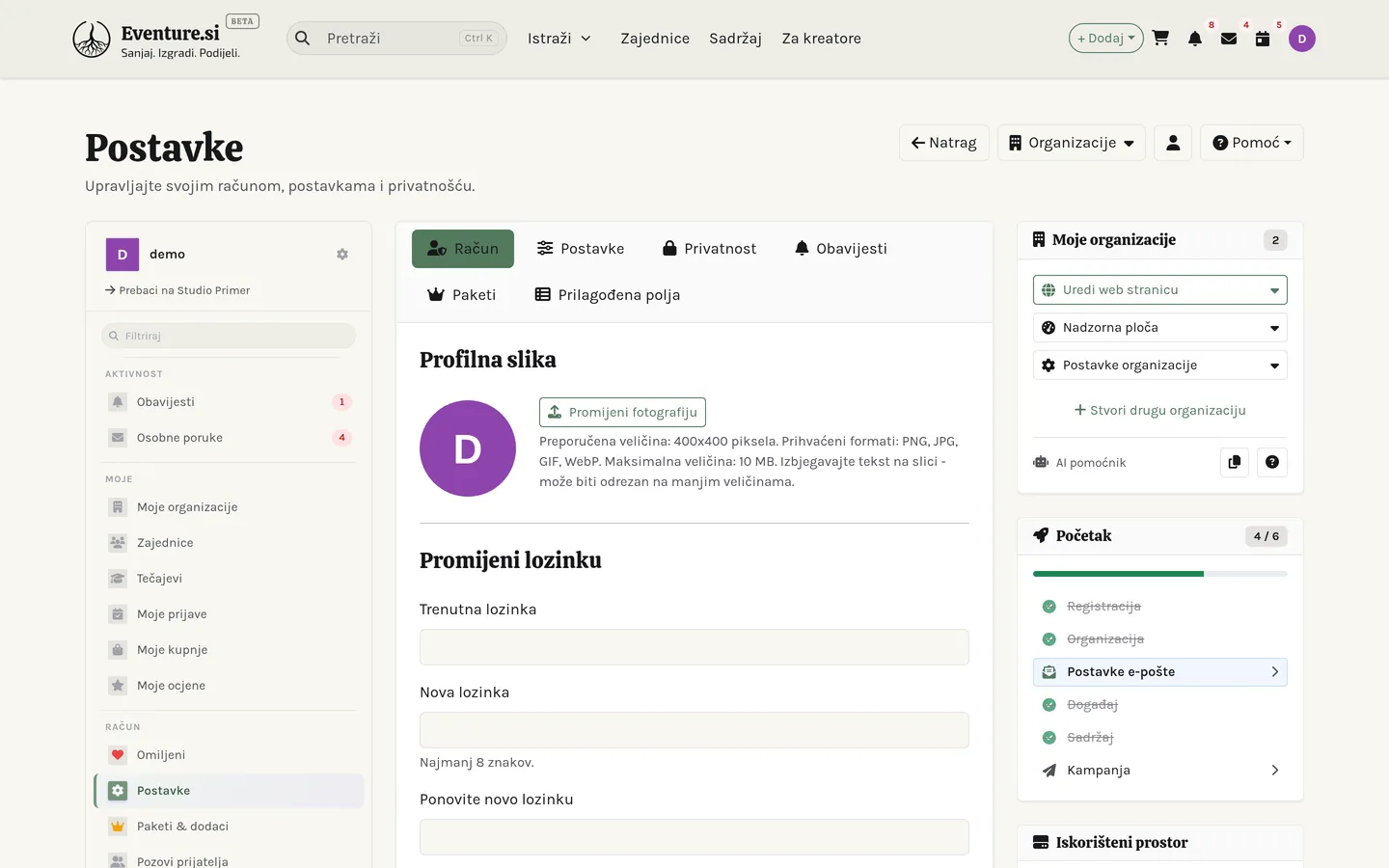Open the envelope messages icon in header
This screenshot has height=868, width=1389.
tap(1229, 39)
